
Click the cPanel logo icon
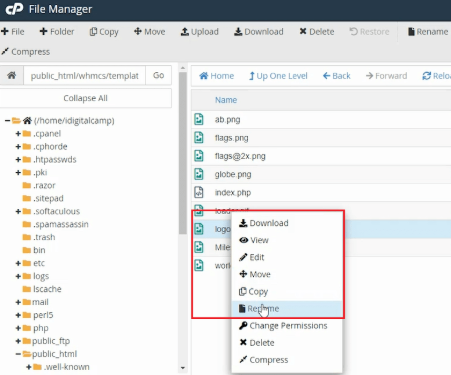pos(14,9)
